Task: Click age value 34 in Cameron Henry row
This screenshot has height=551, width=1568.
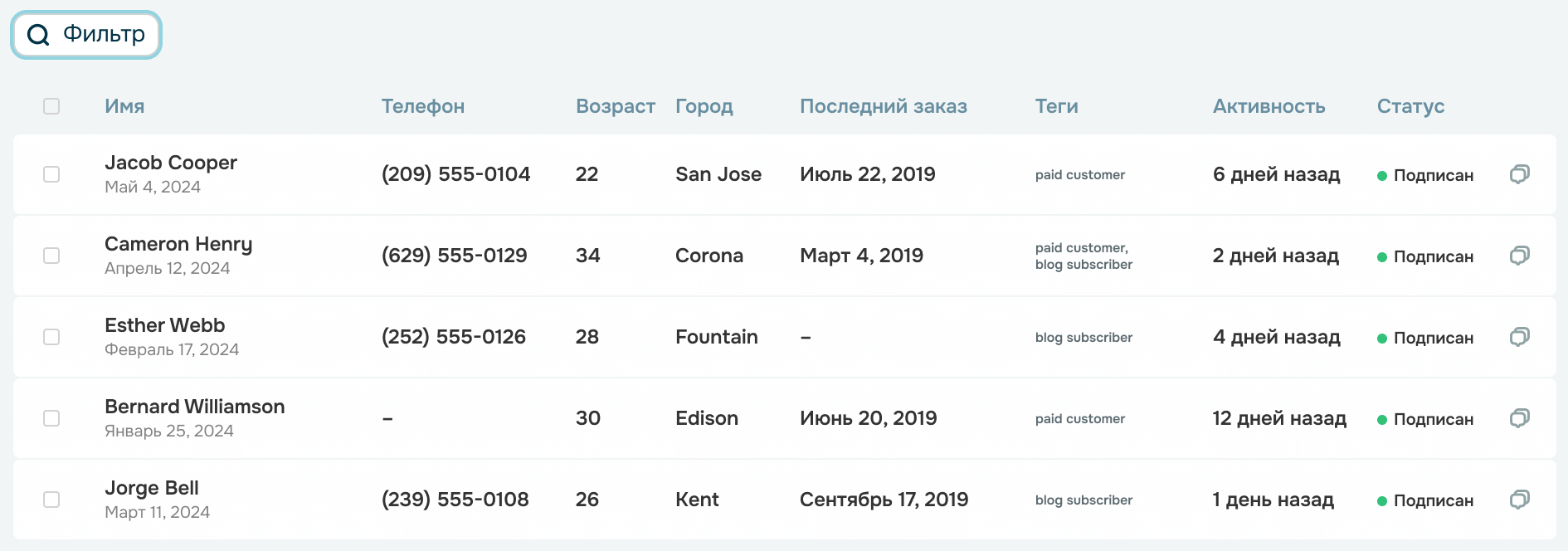Action: [x=588, y=256]
